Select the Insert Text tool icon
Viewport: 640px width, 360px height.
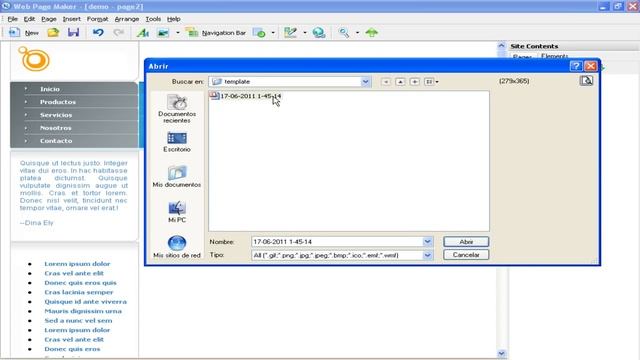[142, 33]
